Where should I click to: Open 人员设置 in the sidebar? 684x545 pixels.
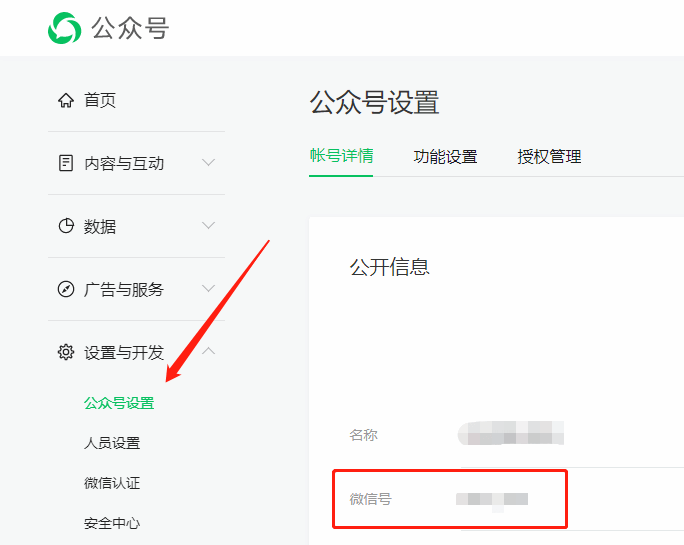112,443
